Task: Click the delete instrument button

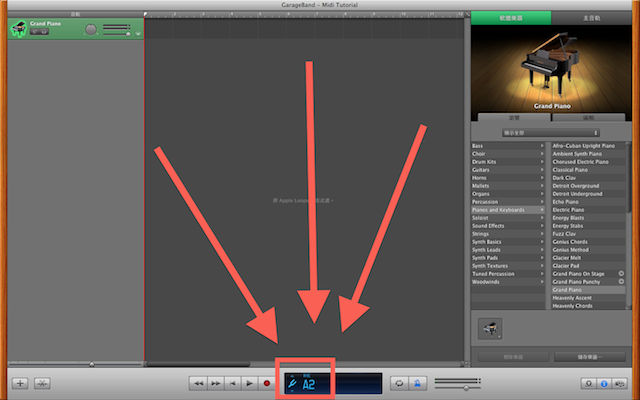Action: pos(513,357)
